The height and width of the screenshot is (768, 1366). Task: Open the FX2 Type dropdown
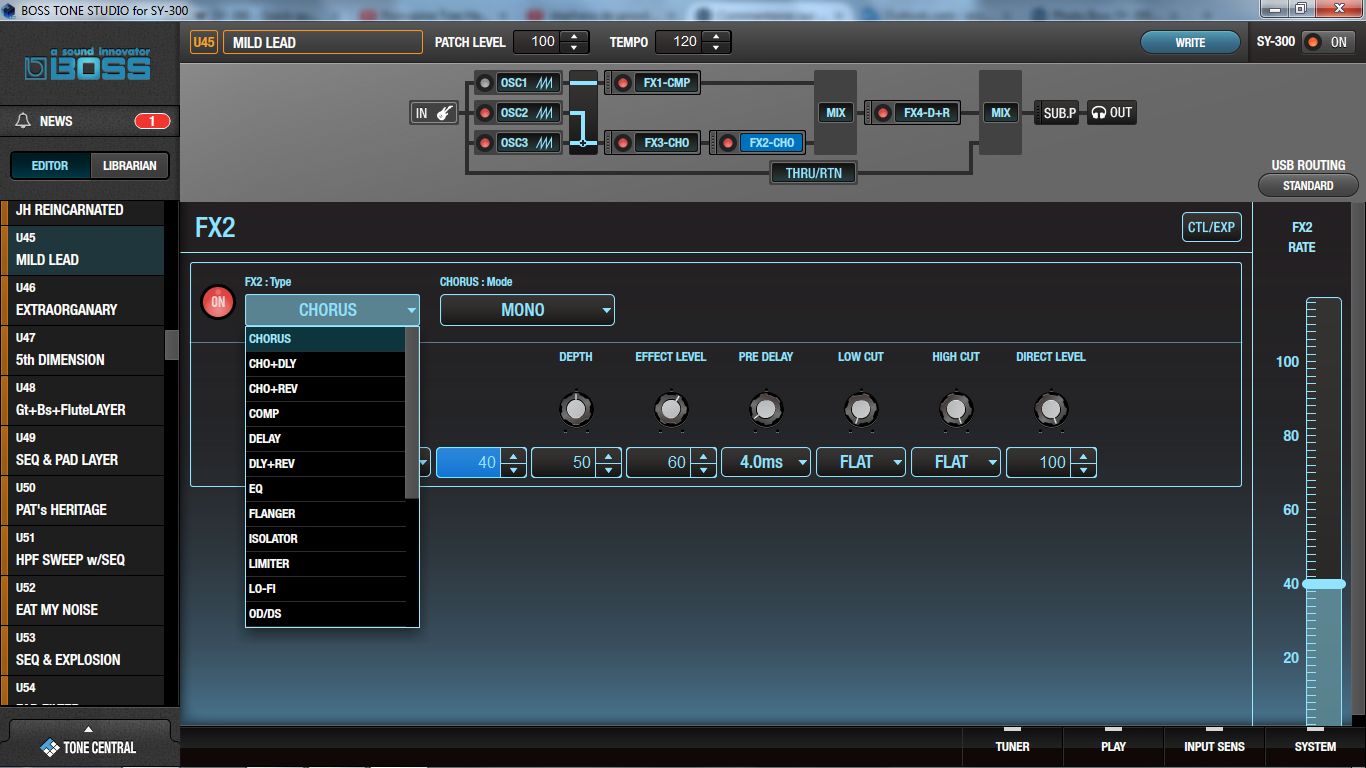(332, 310)
